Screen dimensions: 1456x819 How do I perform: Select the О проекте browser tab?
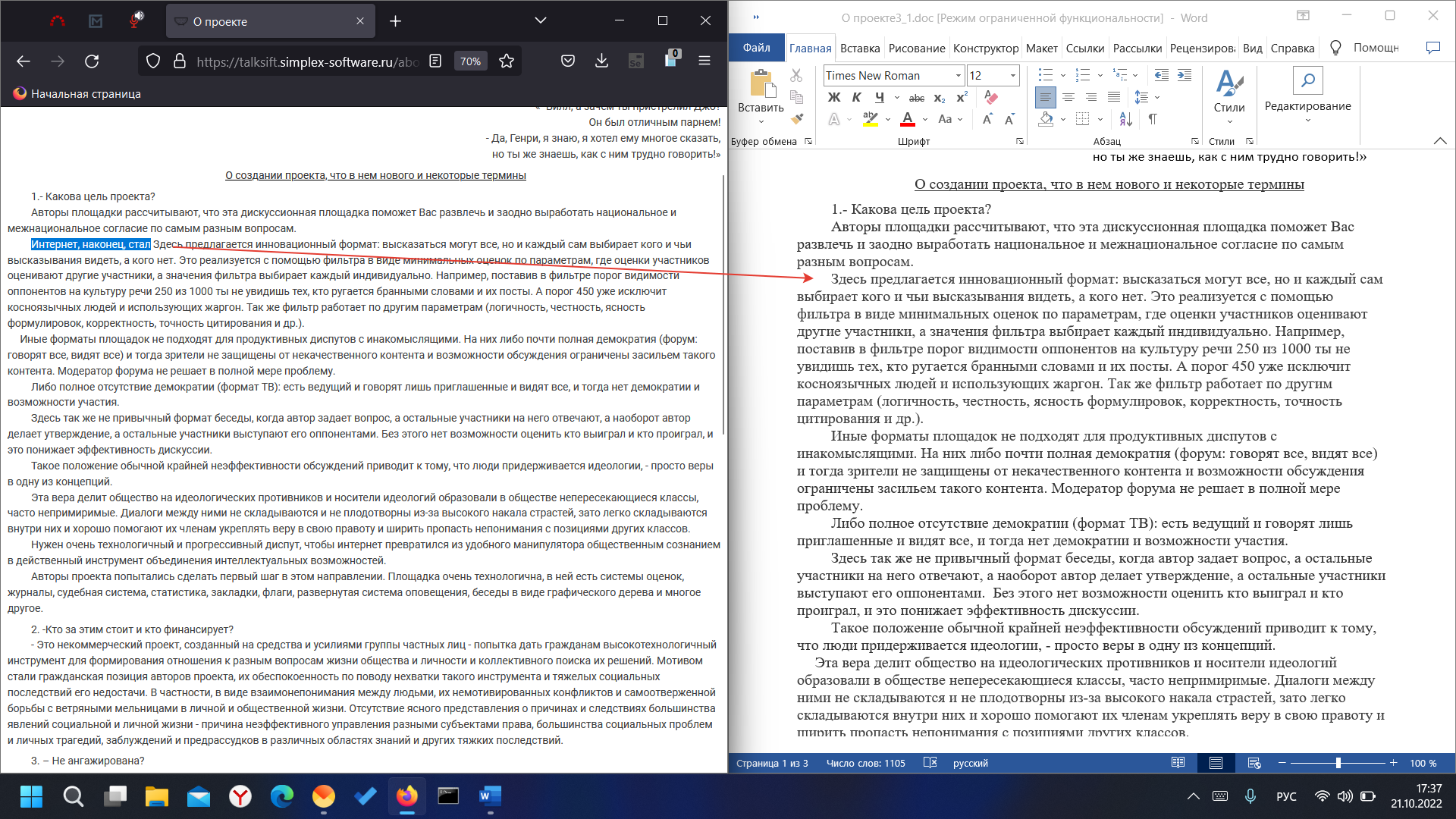click(x=271, y=21)
